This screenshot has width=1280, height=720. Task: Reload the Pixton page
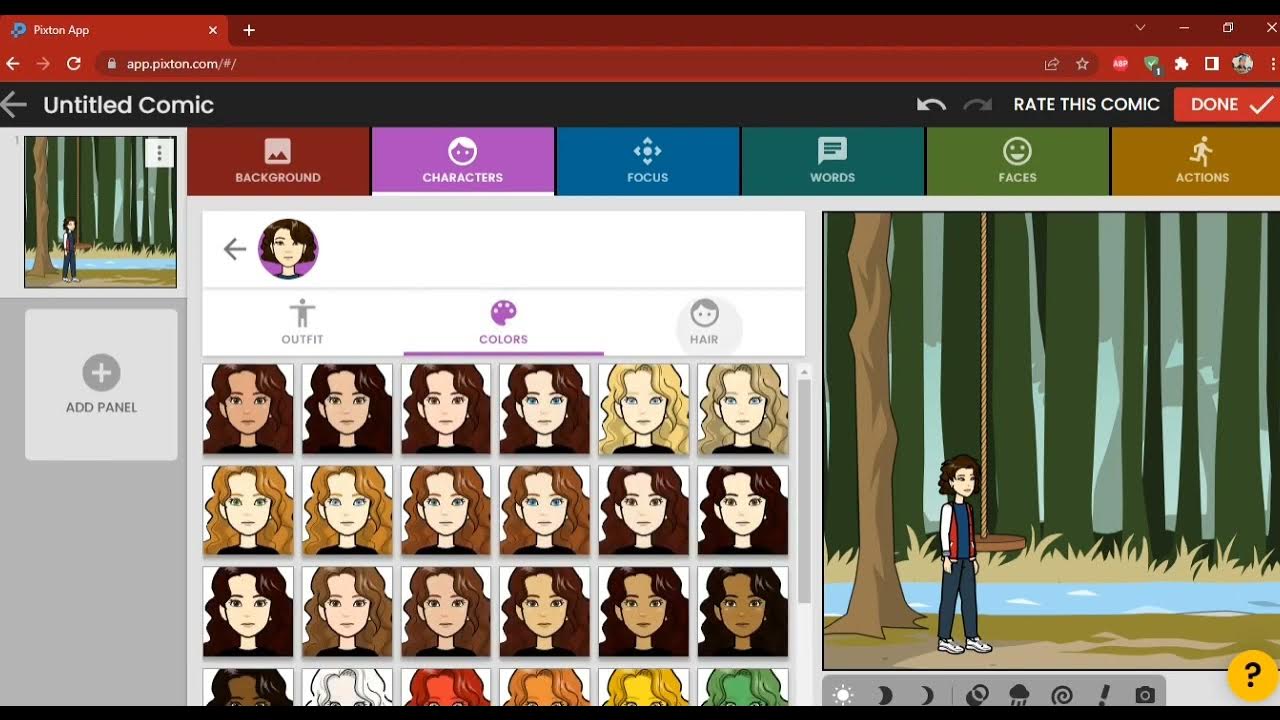73,63
